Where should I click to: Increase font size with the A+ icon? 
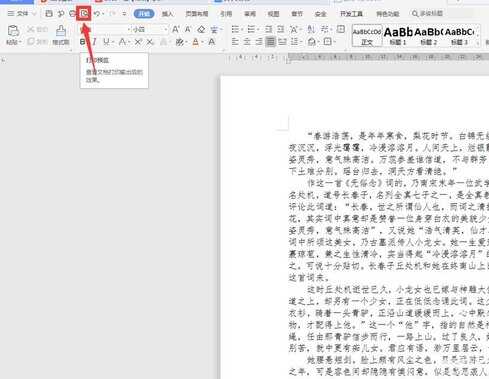pos(176,30)
